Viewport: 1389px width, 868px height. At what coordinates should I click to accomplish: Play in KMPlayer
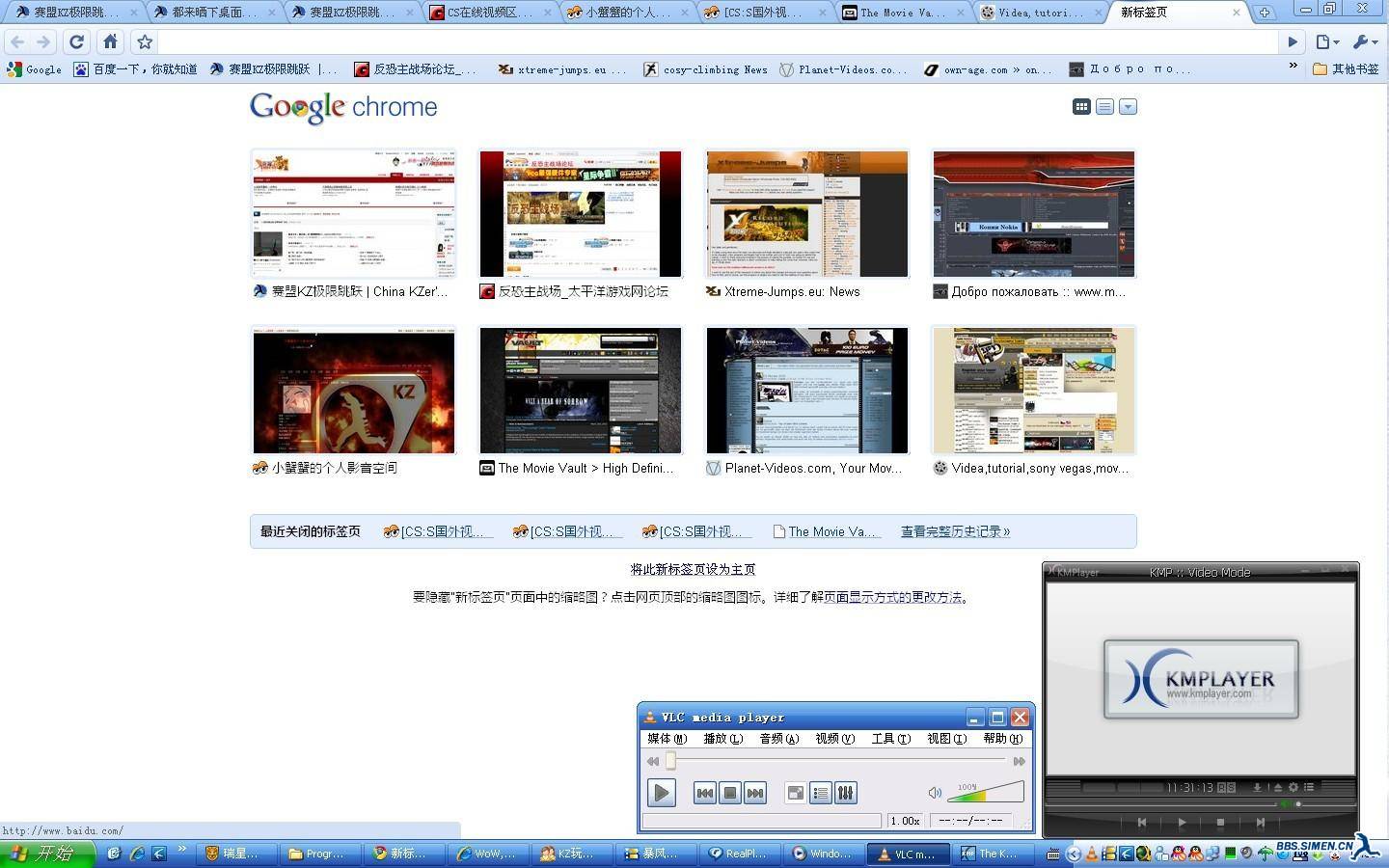pyautogui.click(x=1182, y=823)
